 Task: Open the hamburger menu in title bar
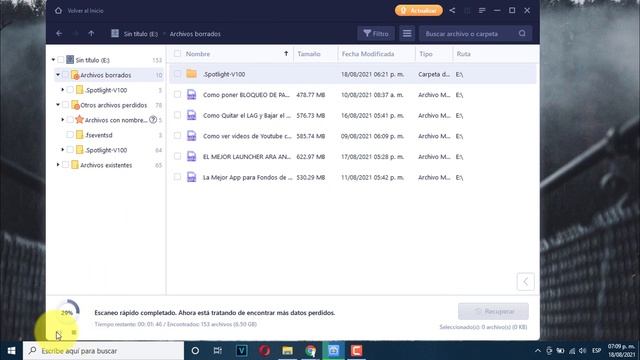point(482,11)
